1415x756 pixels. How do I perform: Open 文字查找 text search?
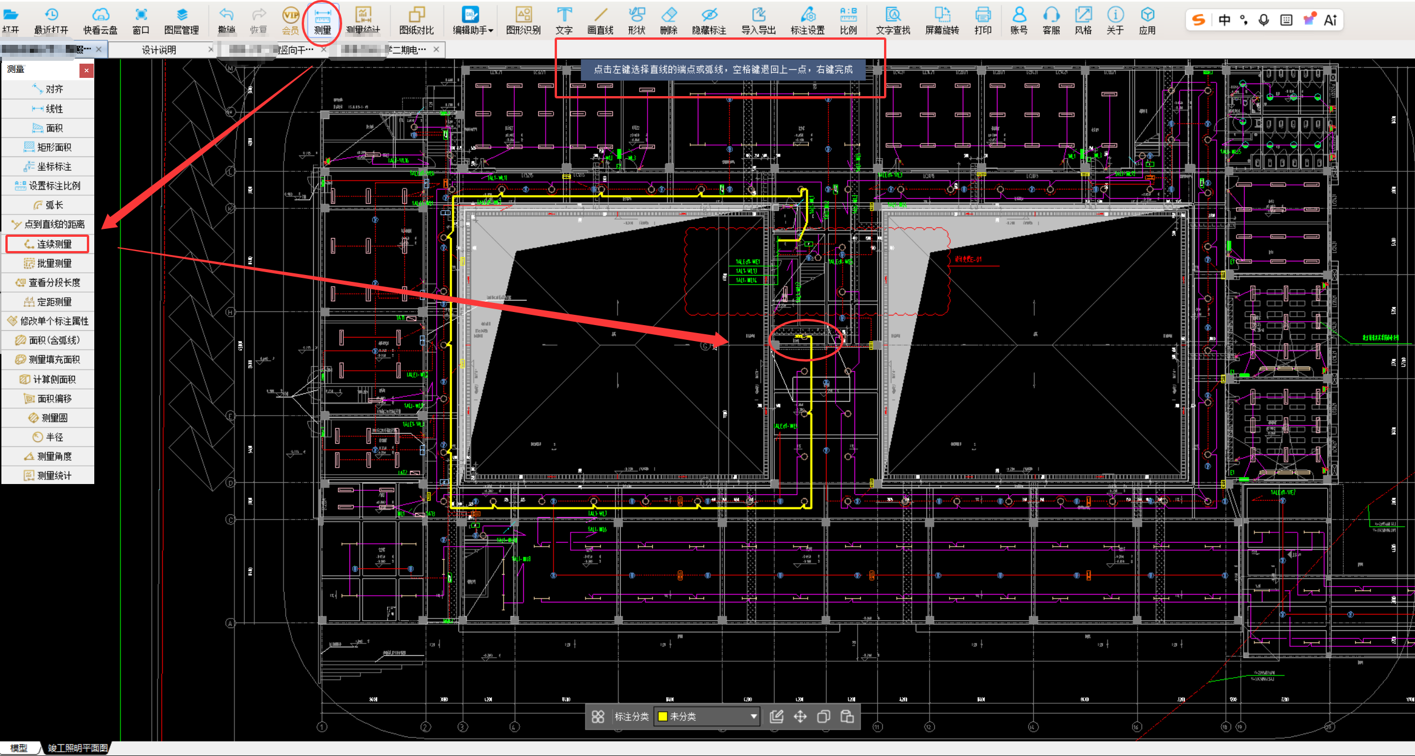click(x=893, y=20)
